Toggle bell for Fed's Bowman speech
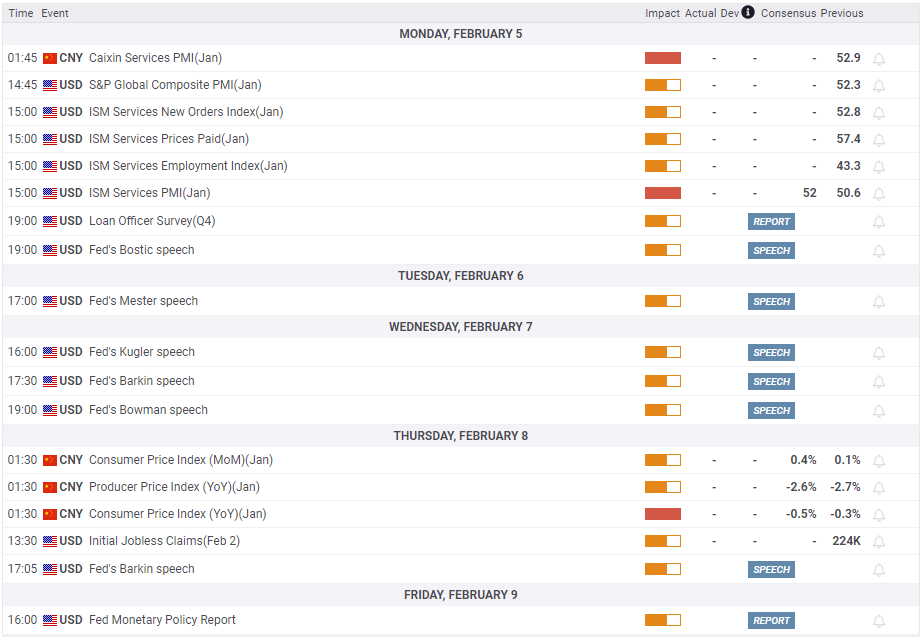The width and height of the screenshot is (922, 637). [878, 411]
